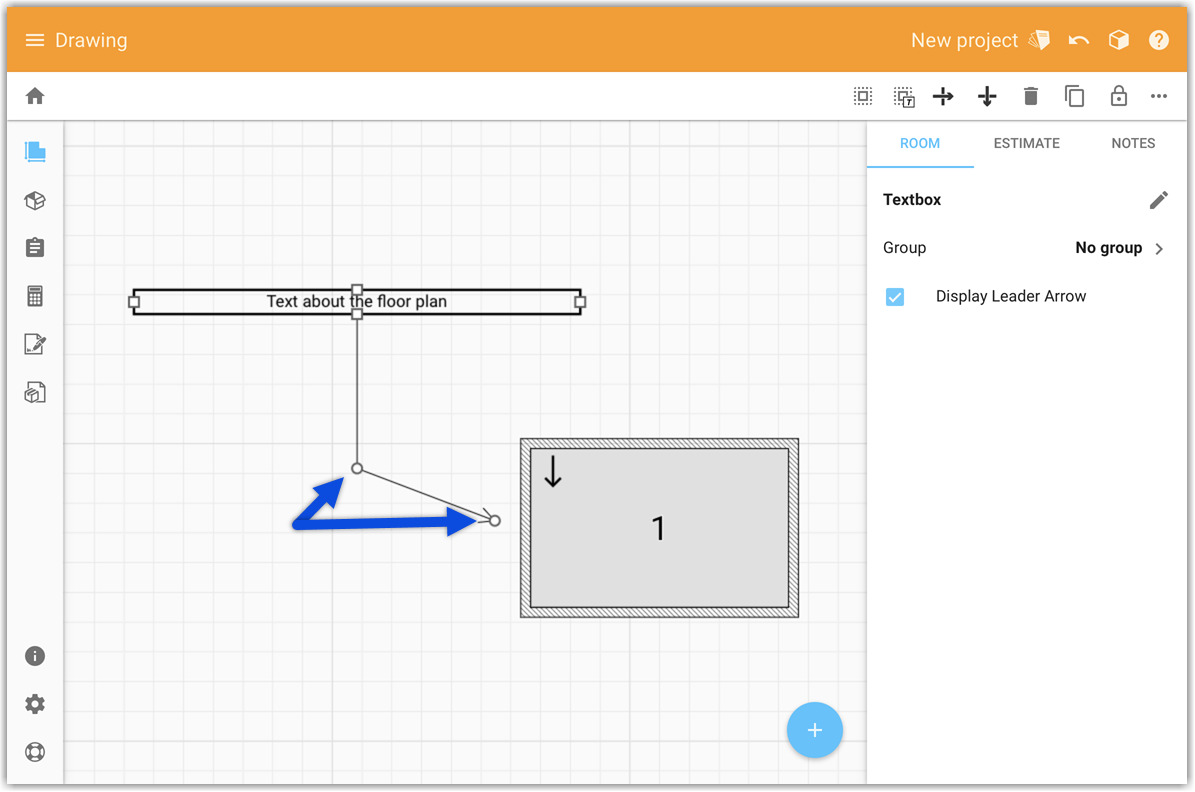The height and width of the screenshot is (792, 1195).
Task: Click the select-group dashed squares toolbar icon
Action: [904, 97]
